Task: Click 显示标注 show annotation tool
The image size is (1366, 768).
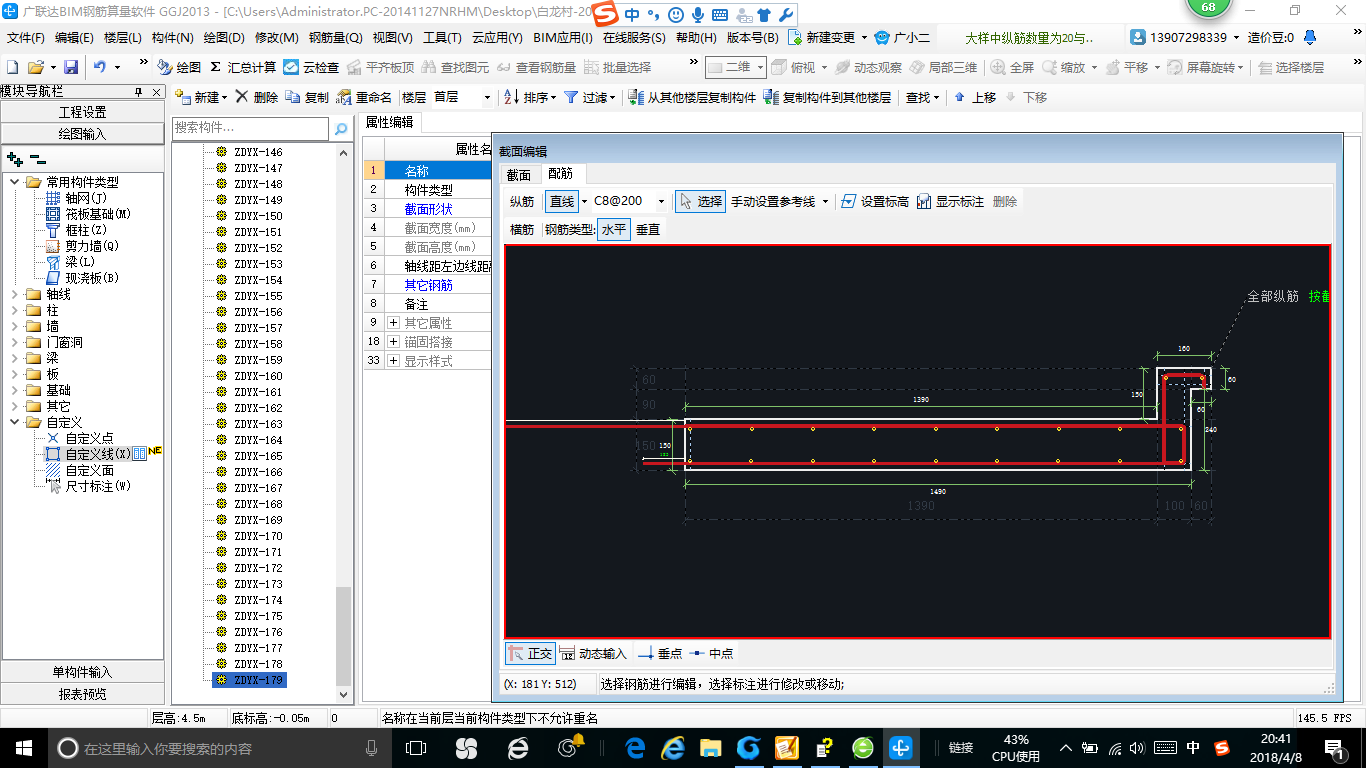Action: [950, 201]
